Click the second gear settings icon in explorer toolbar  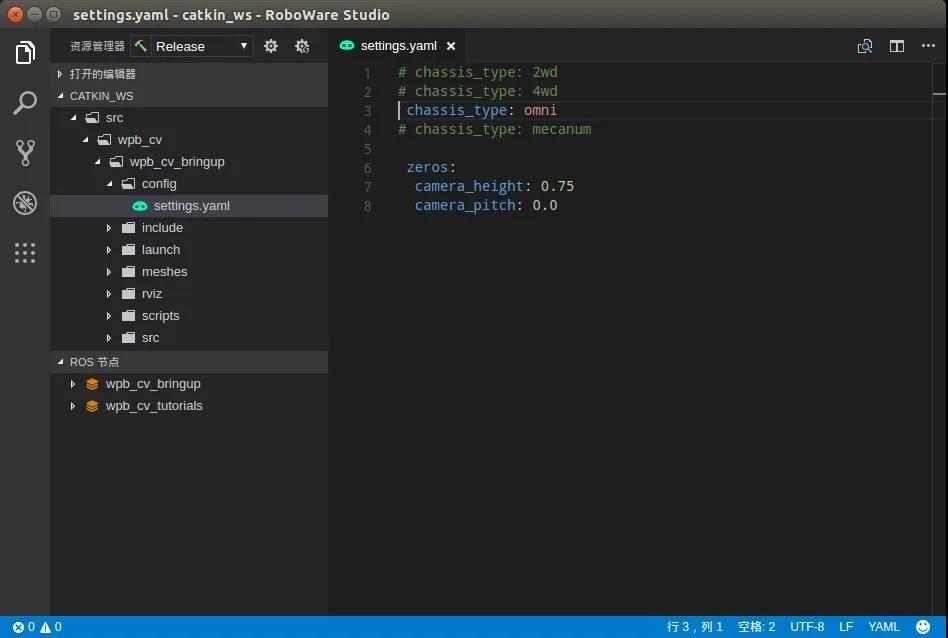click(x=302, y=46)
